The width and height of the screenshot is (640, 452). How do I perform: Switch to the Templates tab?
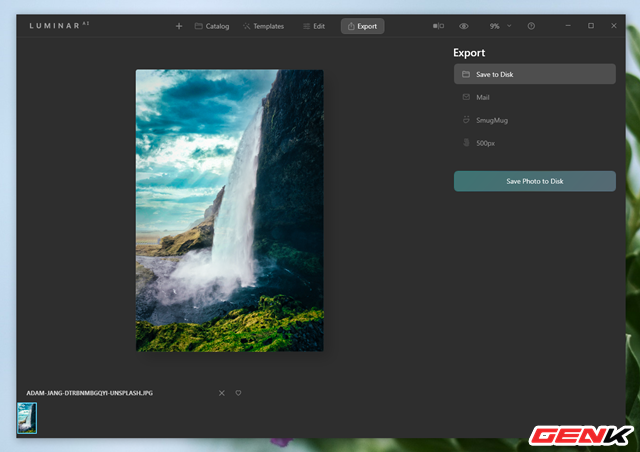click(263, 26)
